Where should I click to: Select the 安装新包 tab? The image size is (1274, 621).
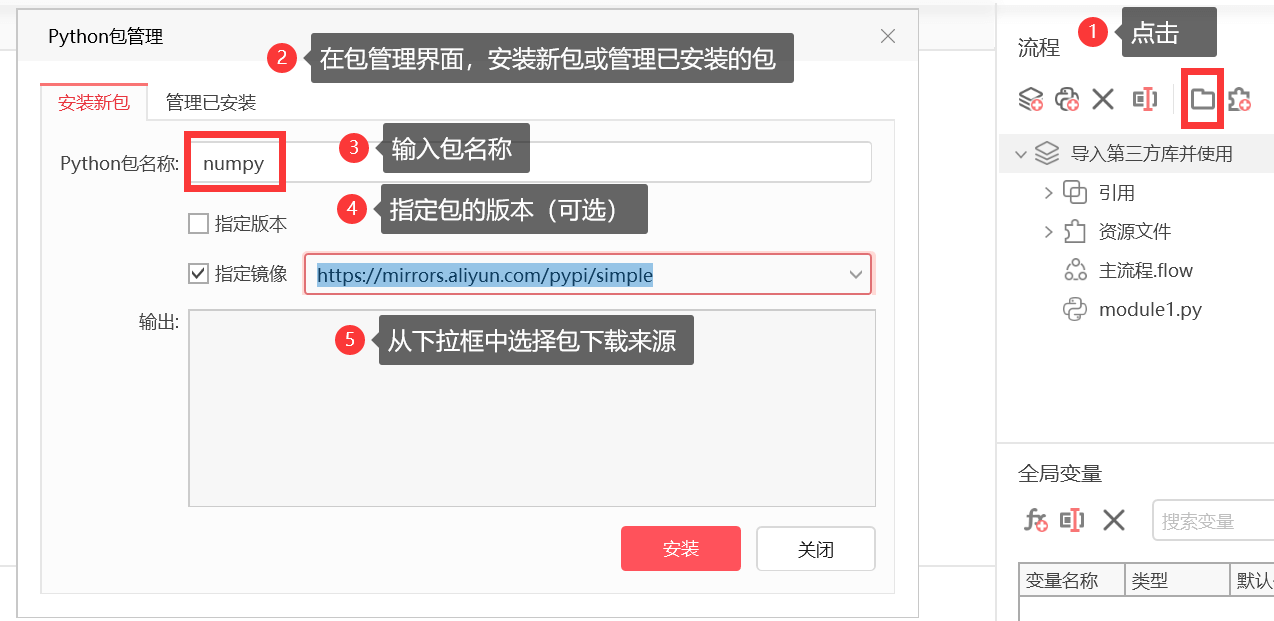click(x=94, y=102)
